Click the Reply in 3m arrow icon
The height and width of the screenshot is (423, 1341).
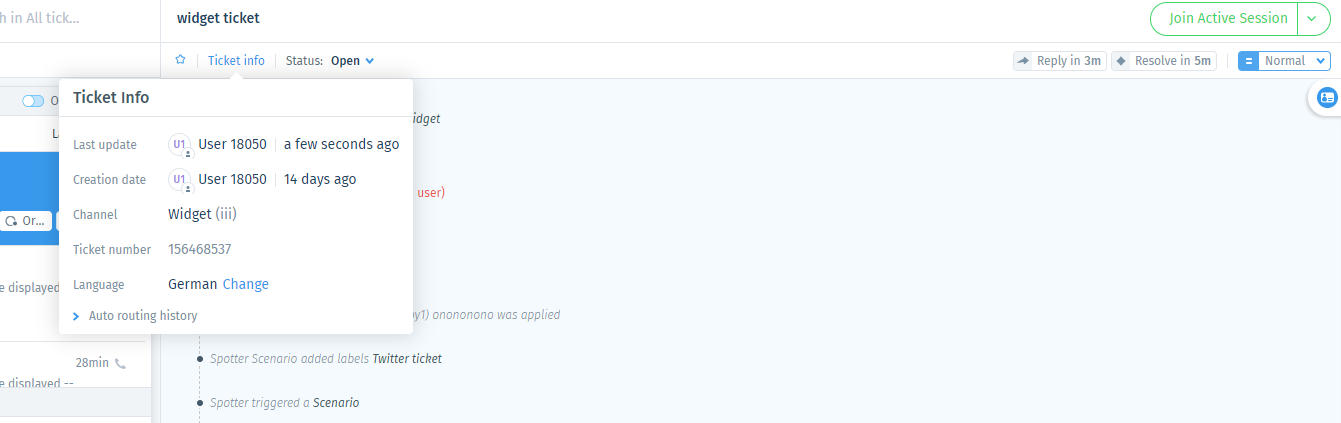[1023, 61]
